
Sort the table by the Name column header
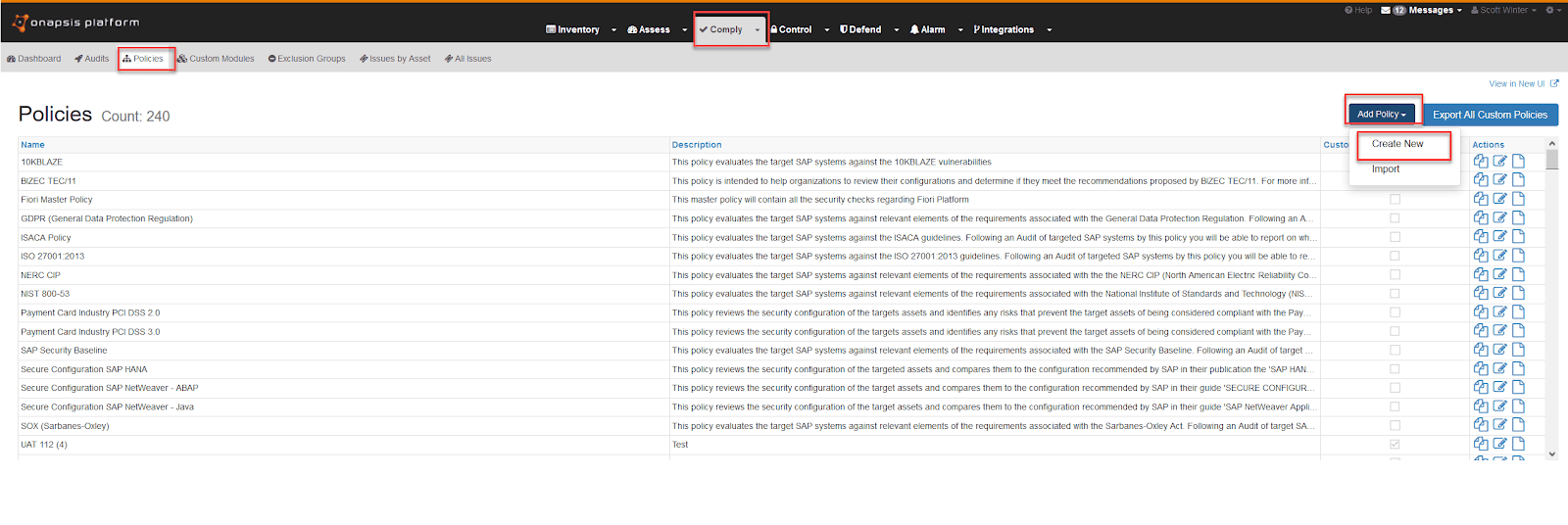32,145
